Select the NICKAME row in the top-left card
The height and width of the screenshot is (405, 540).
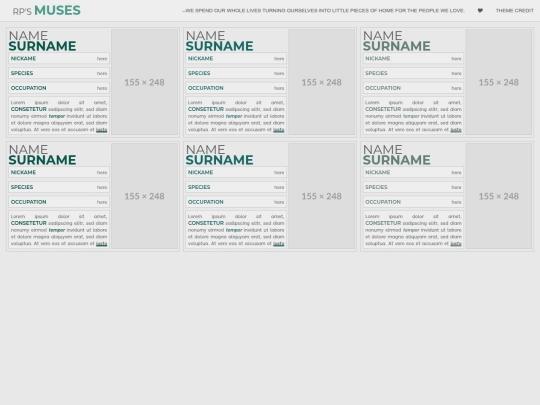pyautogui.click(x=59, y=59)
